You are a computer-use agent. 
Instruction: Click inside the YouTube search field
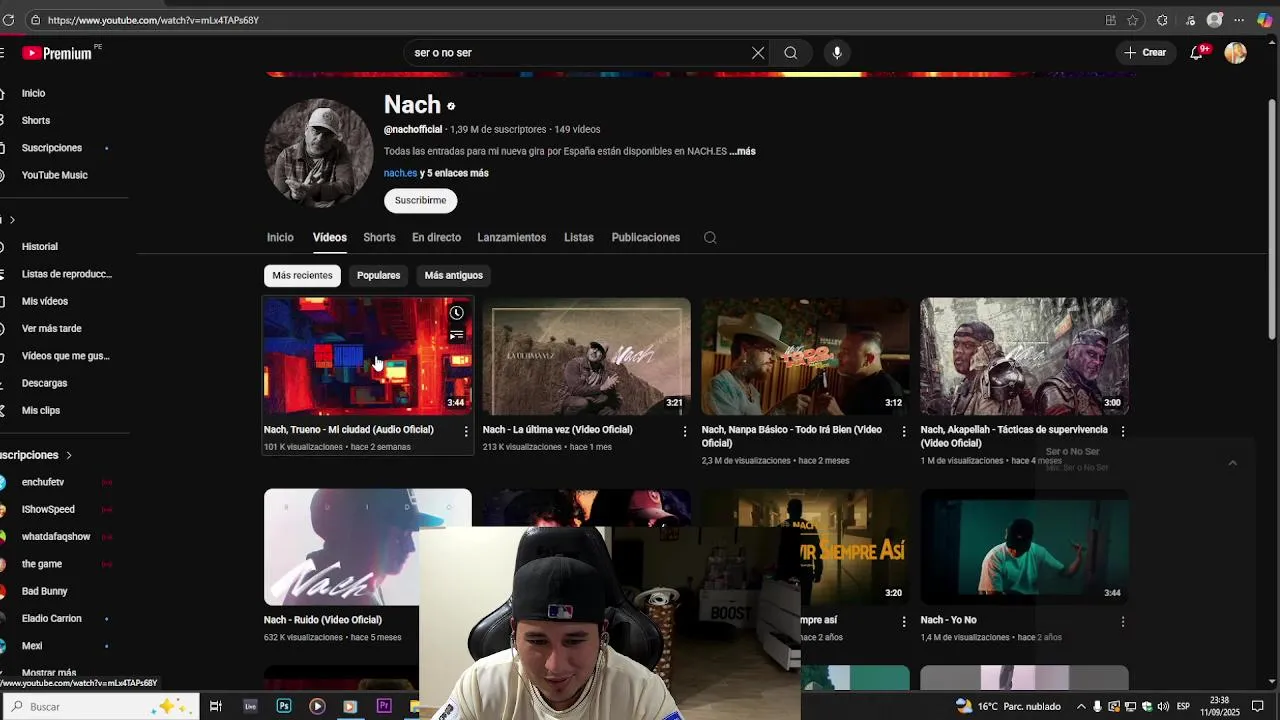(580, 53)
